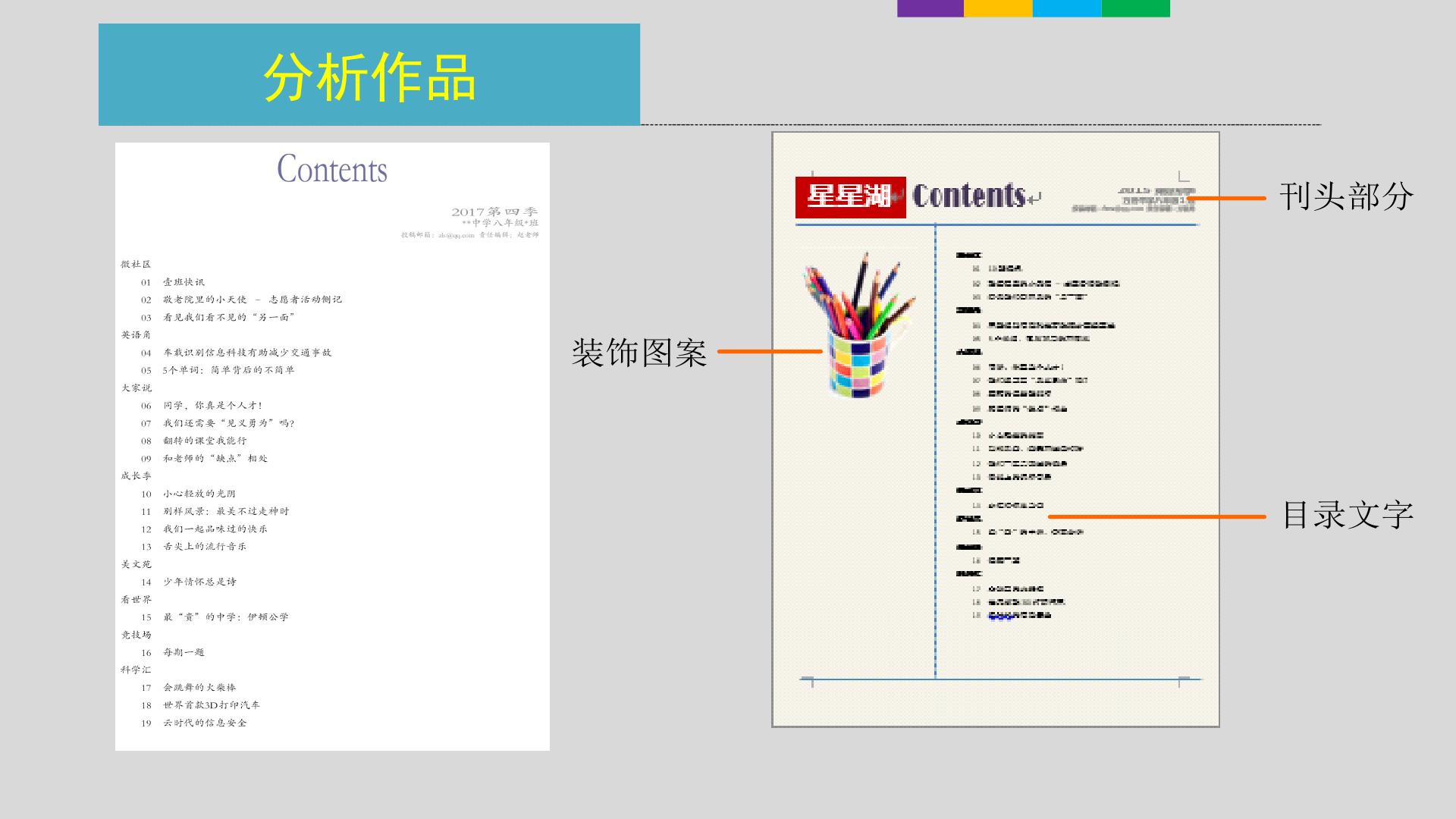Click the red 星星湖 logo box
The width and height of the screenshot is (1456, 819).
(850, 197)
